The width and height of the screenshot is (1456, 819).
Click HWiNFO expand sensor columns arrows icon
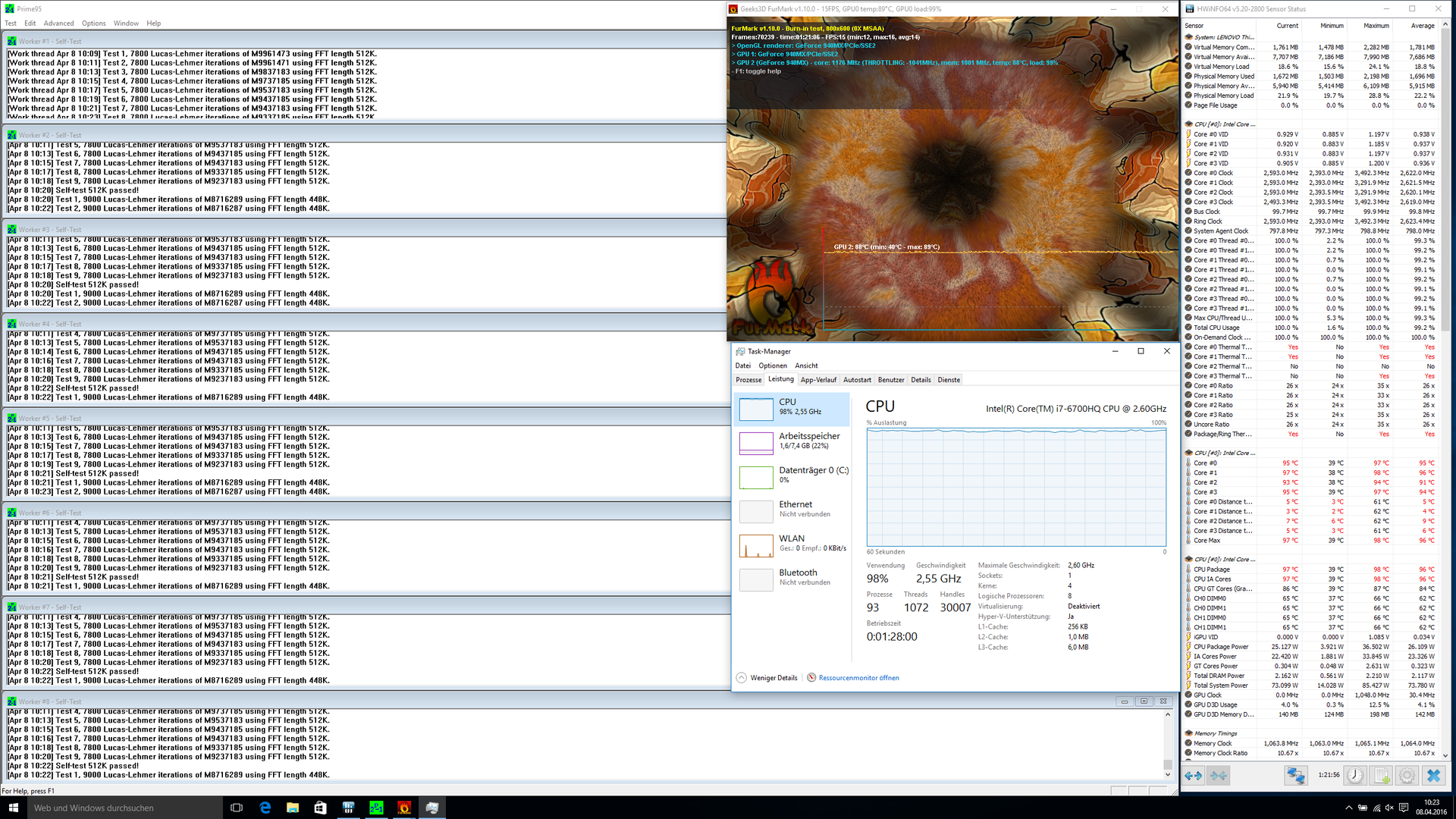click(1194, 775)
